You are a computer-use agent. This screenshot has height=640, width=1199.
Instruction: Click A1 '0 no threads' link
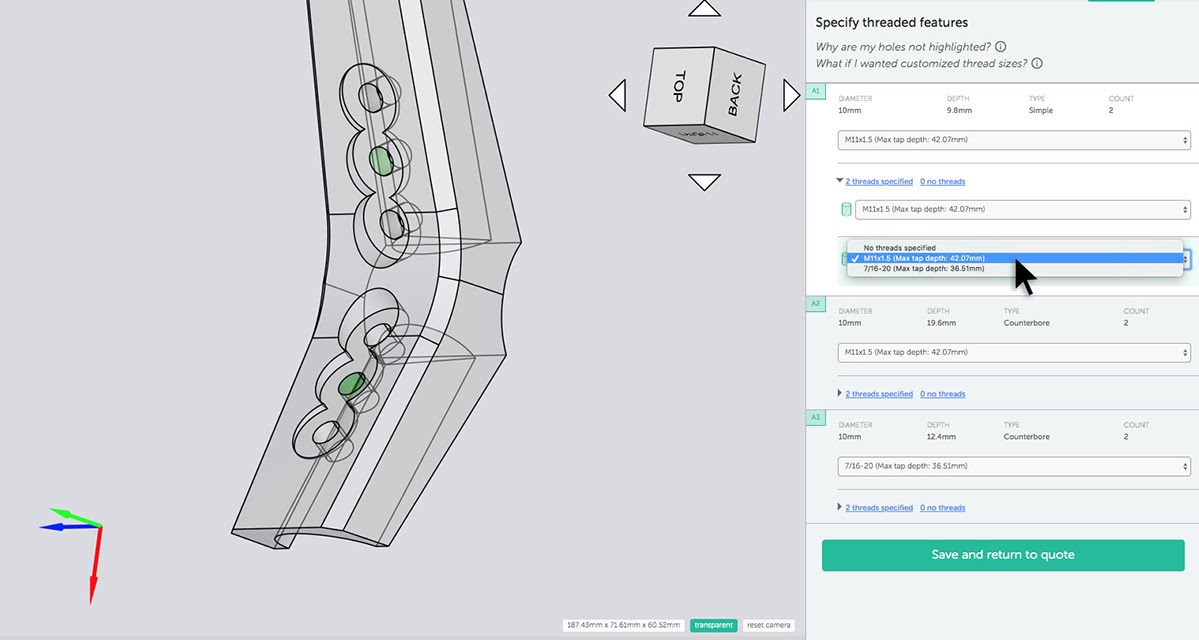pos(943,182)
